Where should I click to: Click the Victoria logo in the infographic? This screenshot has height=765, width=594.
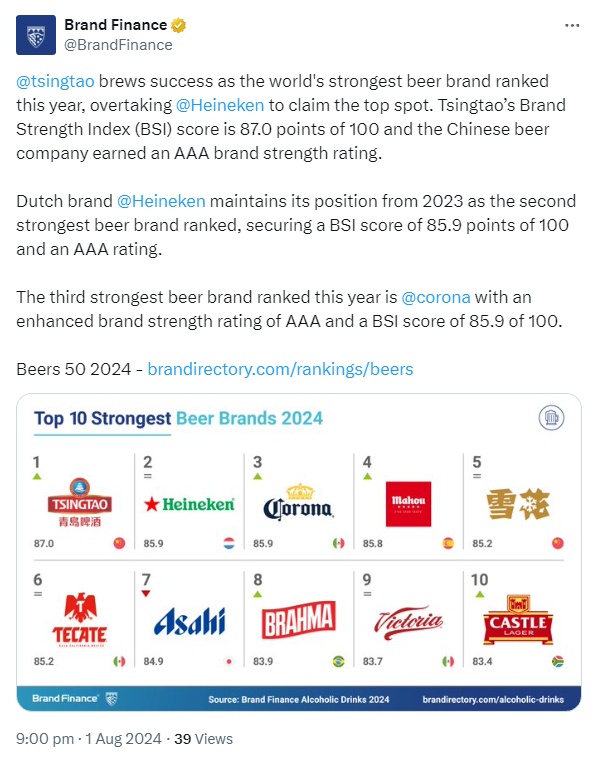[x=408, y=622]
